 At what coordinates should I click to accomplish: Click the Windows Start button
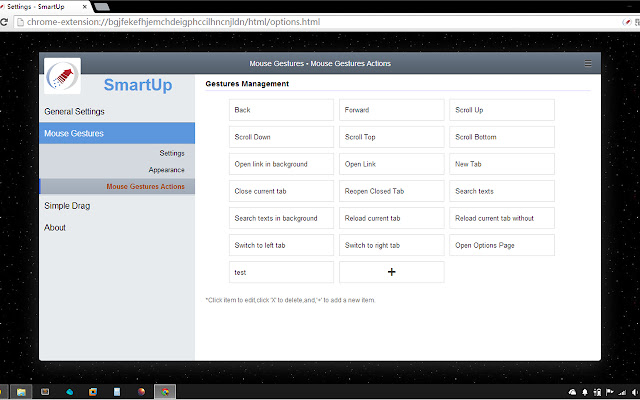tap(4, 391)
